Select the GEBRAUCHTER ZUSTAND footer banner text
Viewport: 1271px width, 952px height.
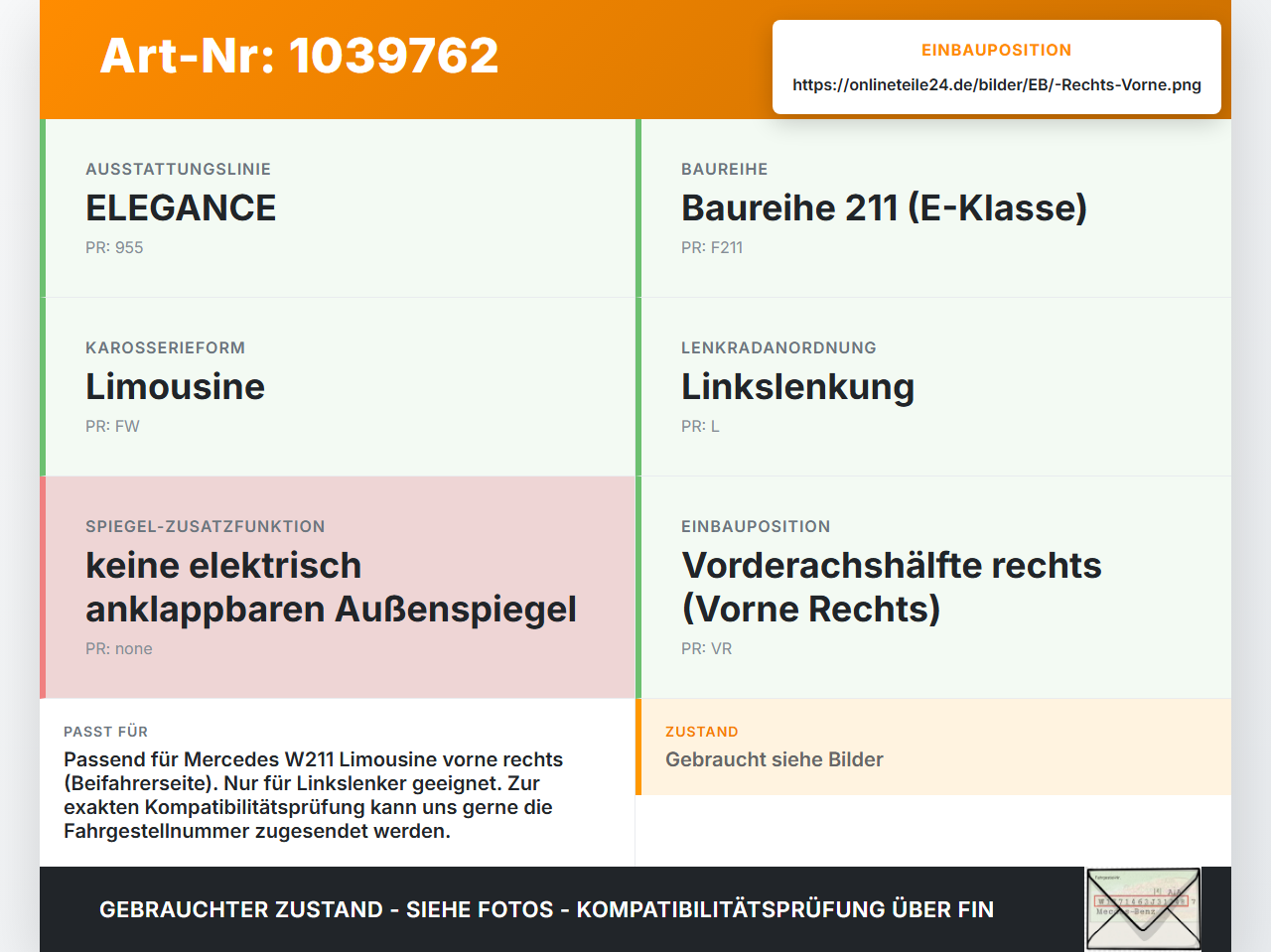[546, 909]
